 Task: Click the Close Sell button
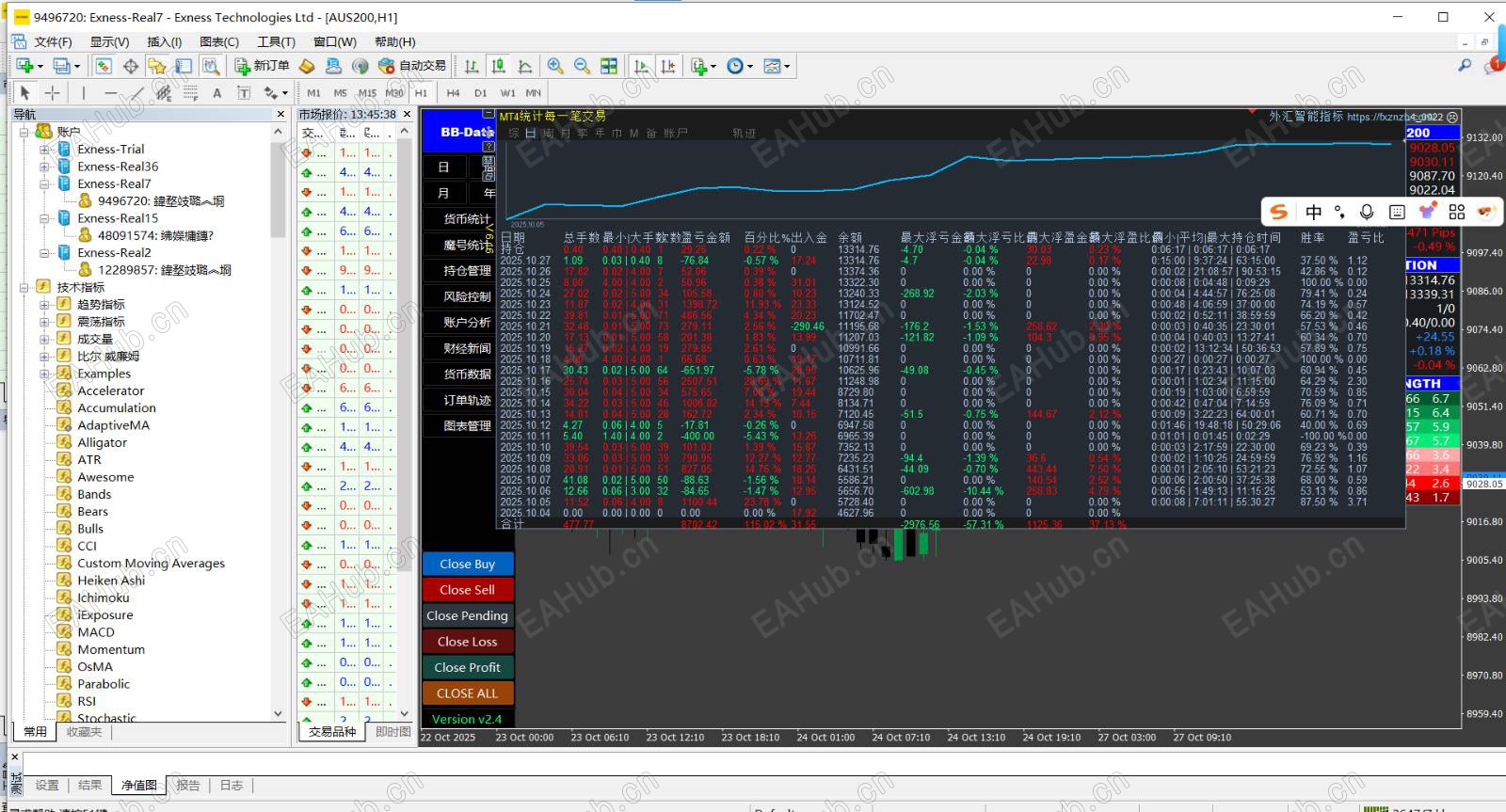point(468,590)
